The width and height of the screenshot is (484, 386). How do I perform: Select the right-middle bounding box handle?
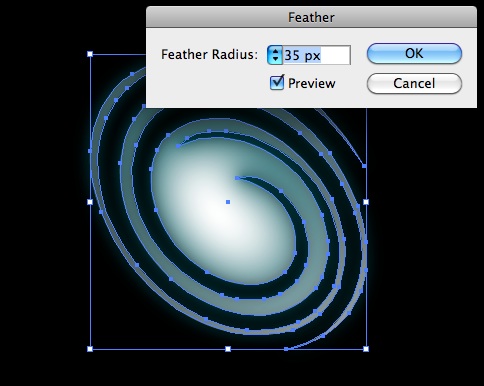pyautogui.click(x=366, y=202)
